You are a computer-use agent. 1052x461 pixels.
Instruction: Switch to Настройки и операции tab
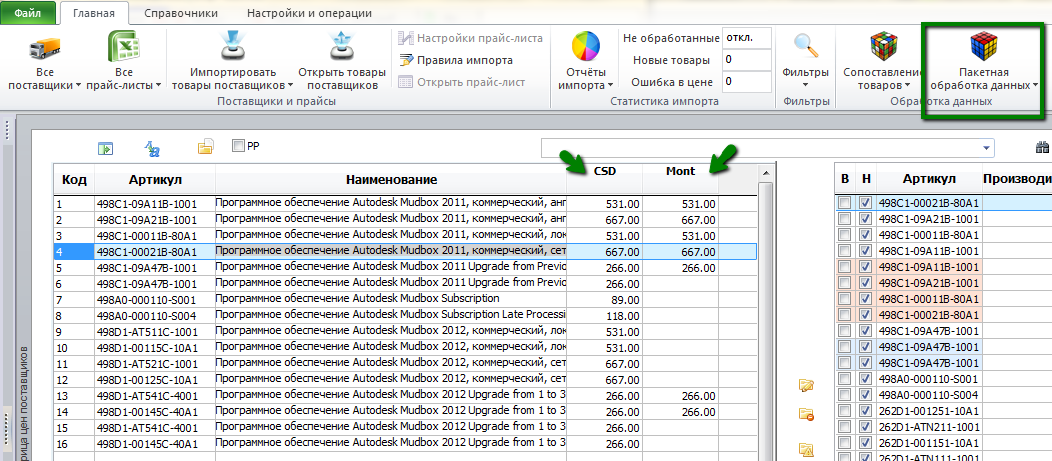(309, 13)
